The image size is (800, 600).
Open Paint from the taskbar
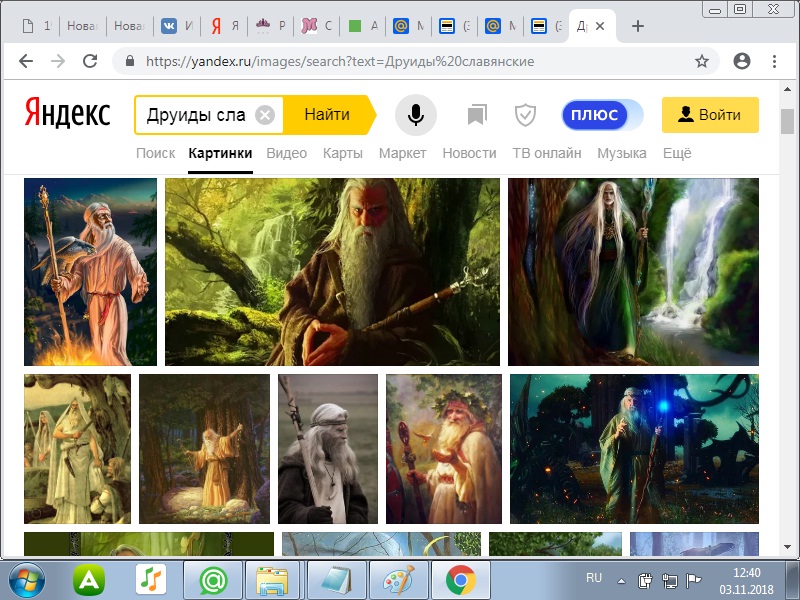point(399,580)
